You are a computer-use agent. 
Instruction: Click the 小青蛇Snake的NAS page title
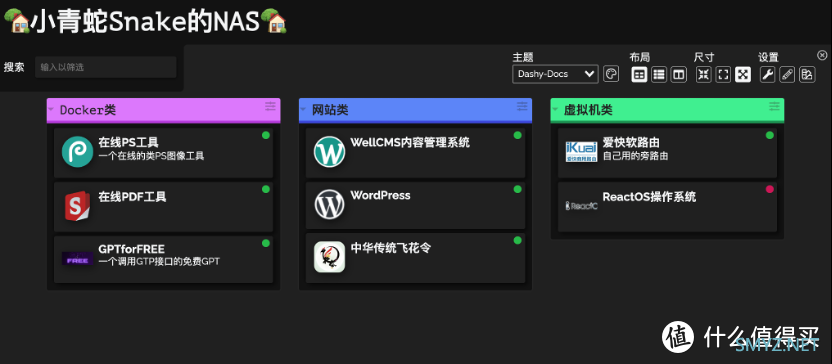(146, 22)
